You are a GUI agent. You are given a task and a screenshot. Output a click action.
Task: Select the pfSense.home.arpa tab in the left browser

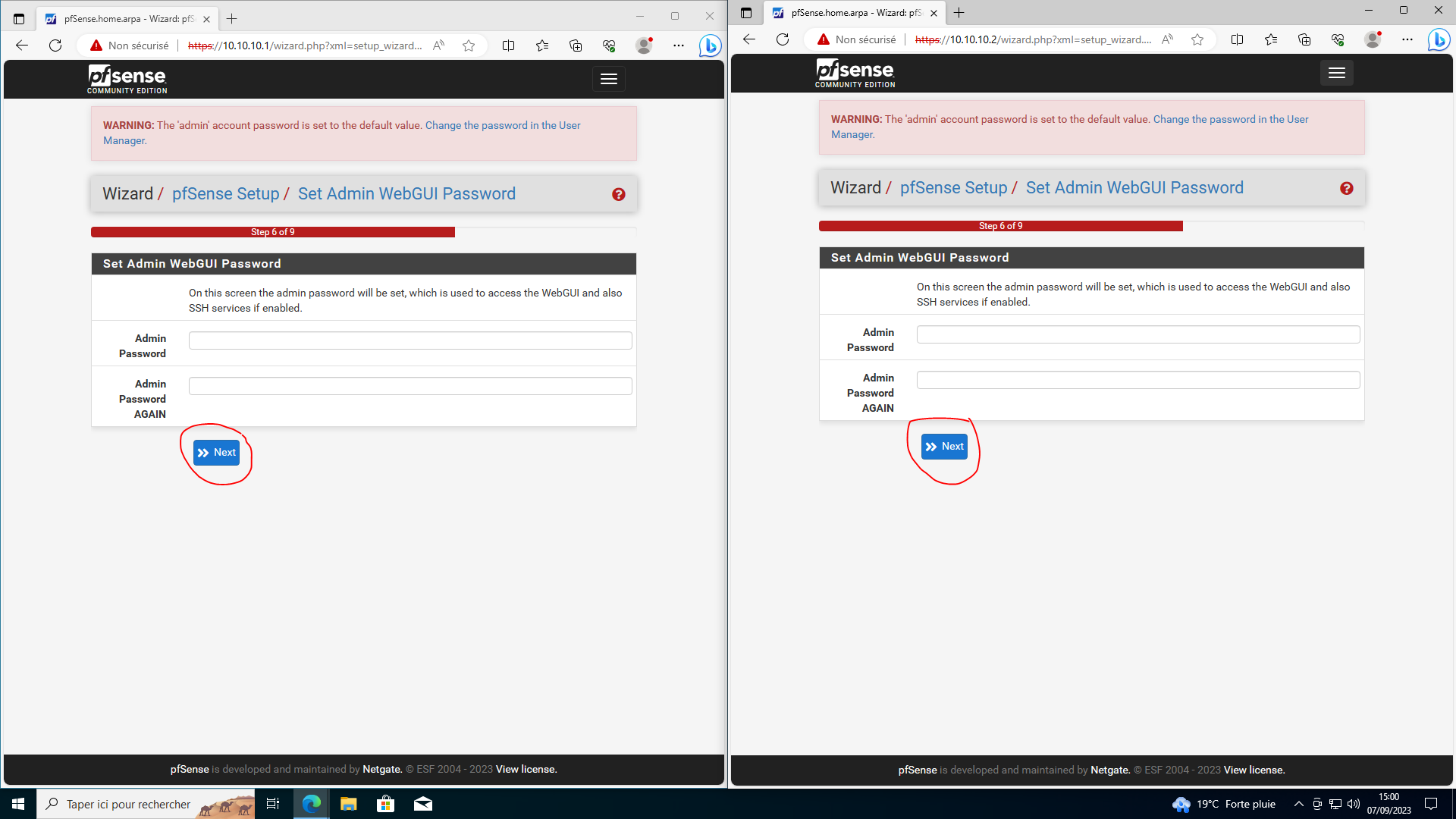(x=125, y=19)
